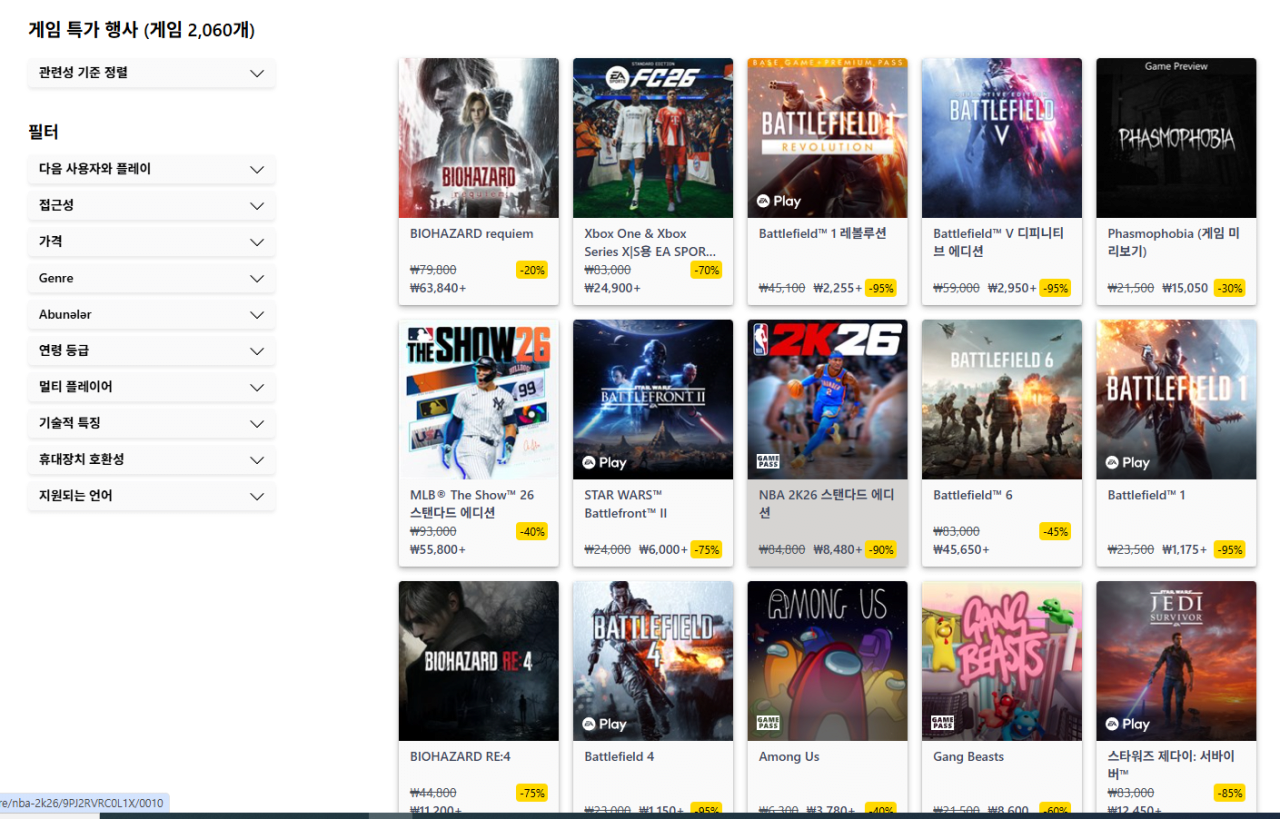The image size is (1280, 819).
Task: Open the MLB The Show 26 cover image
Action: pos(479,400)
